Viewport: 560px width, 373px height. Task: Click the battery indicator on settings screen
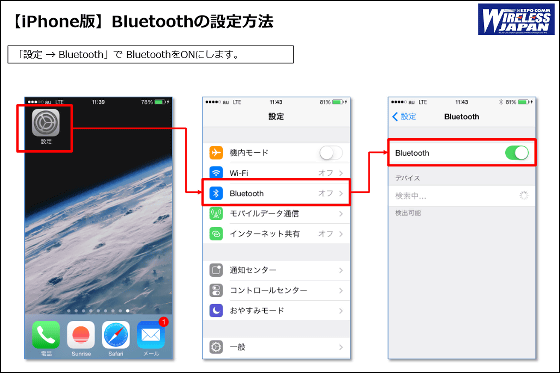point(339,102)
